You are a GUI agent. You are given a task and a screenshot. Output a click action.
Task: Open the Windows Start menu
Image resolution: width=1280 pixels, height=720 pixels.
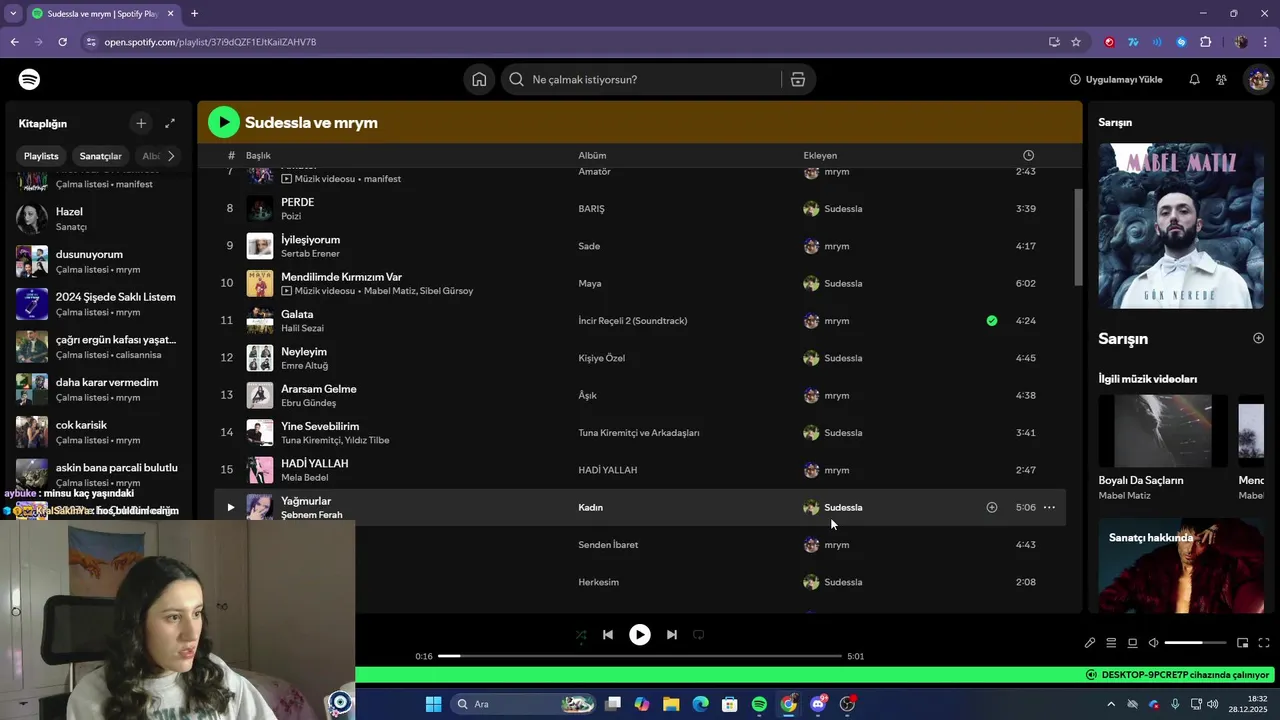click(433, 704)
